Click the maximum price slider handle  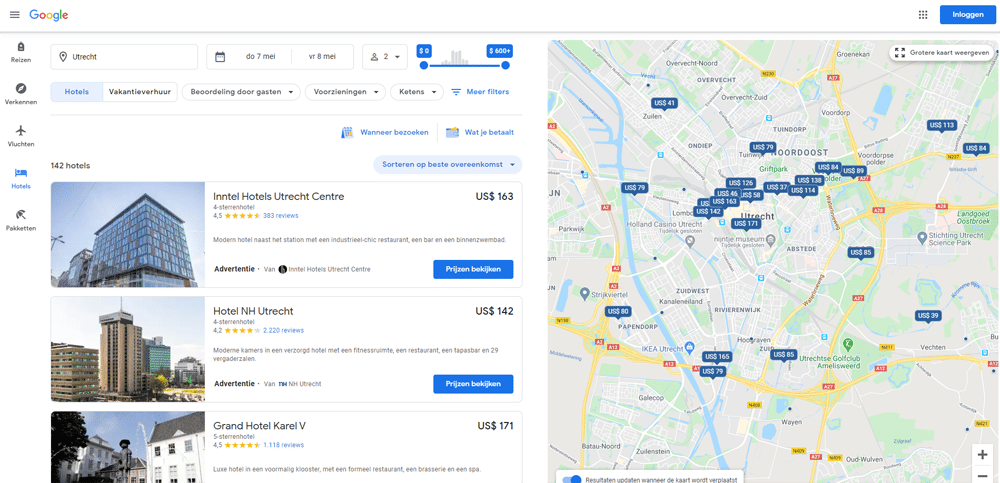506,65
